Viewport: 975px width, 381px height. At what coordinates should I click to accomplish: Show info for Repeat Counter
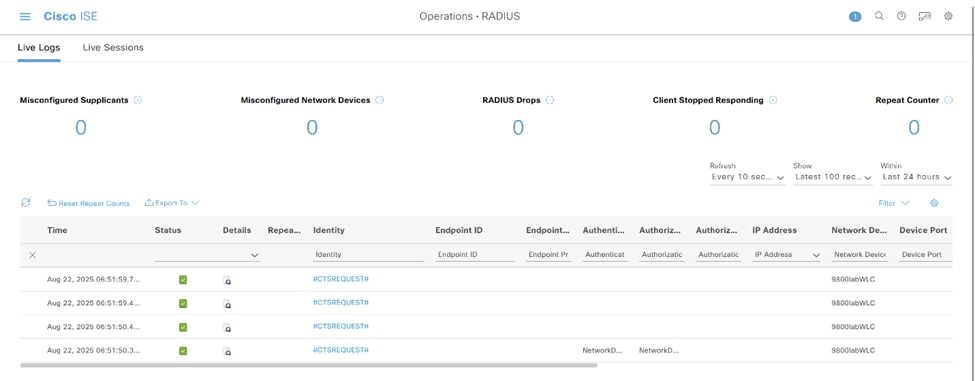[948, 99]
